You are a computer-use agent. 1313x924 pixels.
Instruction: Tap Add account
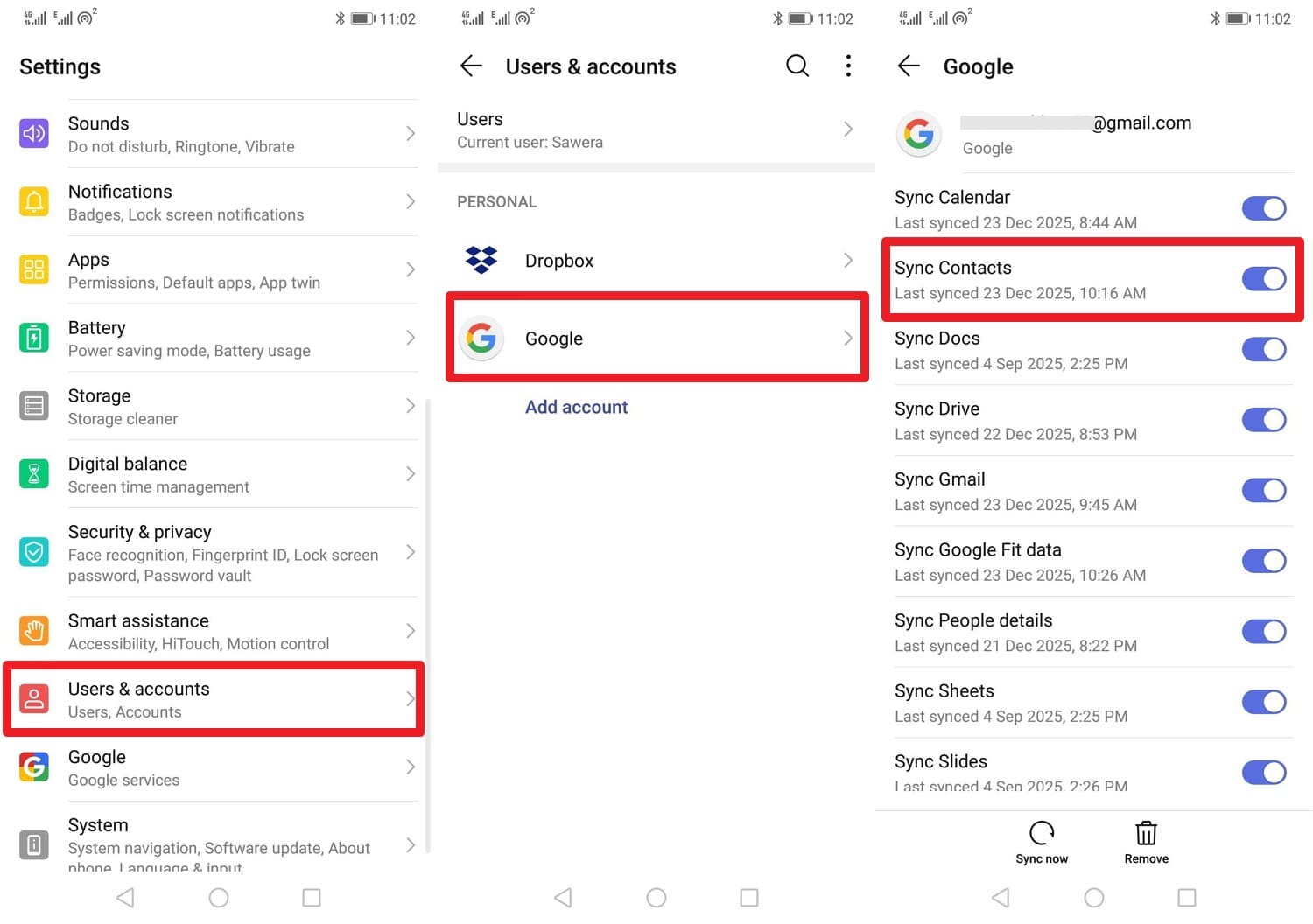point(576,407)
